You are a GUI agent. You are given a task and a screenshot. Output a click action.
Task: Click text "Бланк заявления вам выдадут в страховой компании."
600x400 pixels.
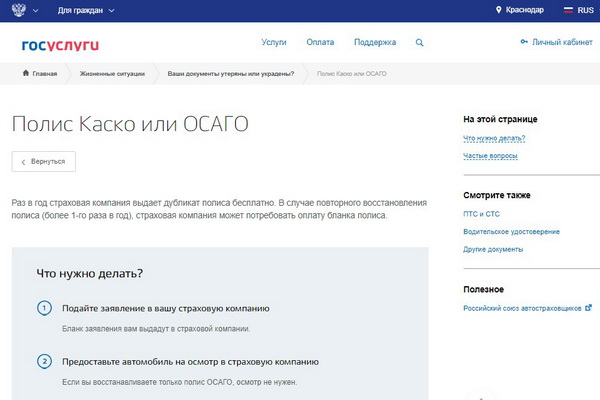(156, 329)
